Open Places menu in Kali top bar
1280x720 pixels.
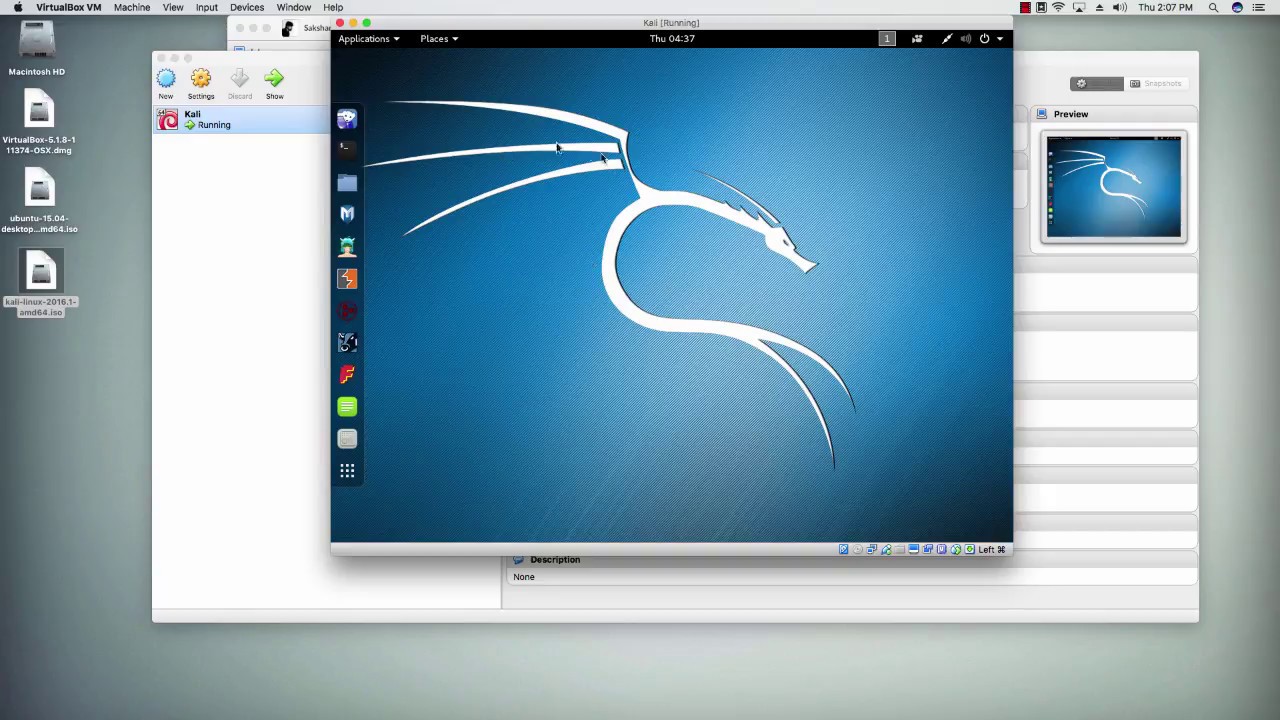[439, 39]
